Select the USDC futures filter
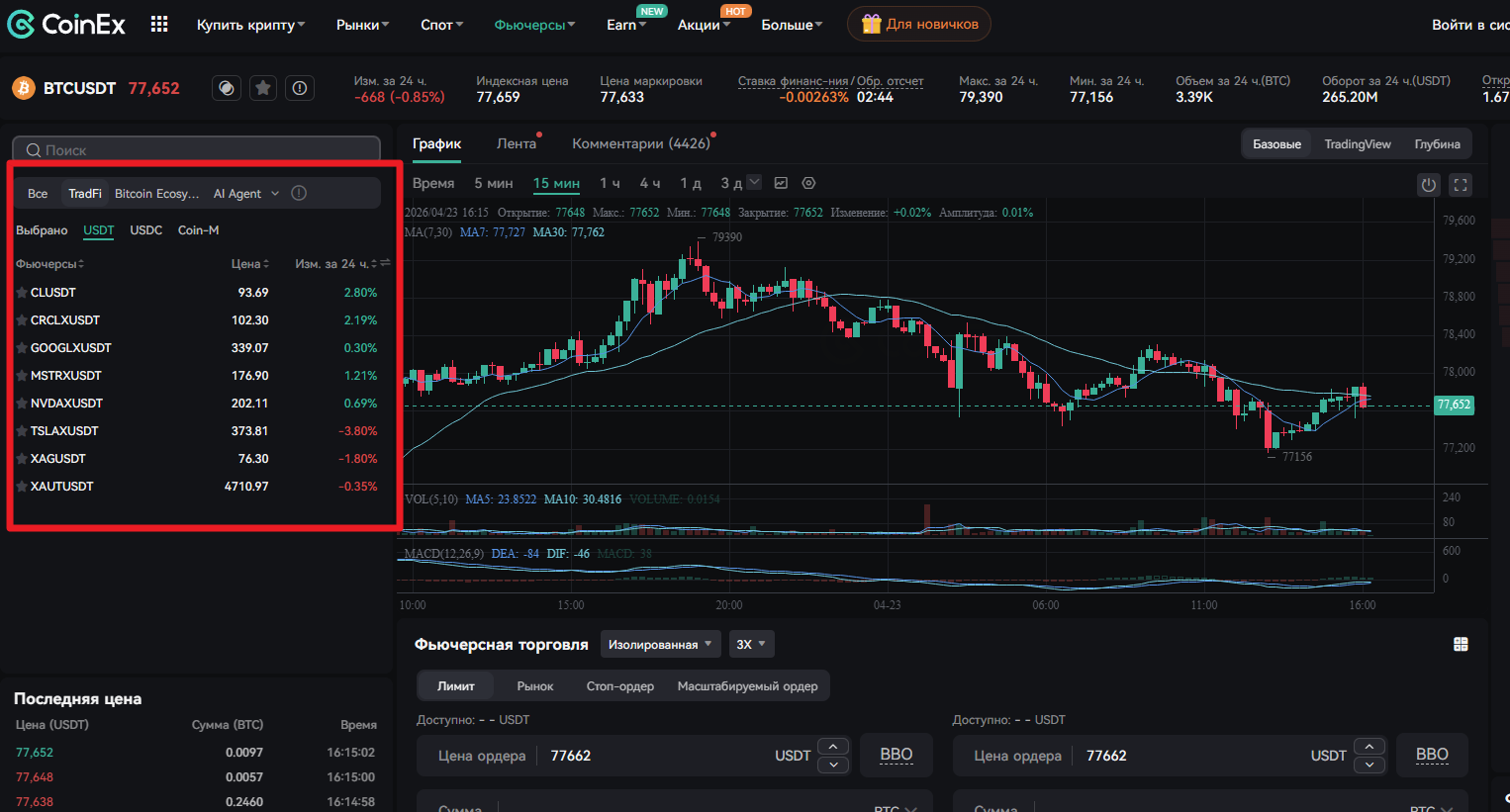Viewport: 1510px width, 812px height. tap(145, 229)
